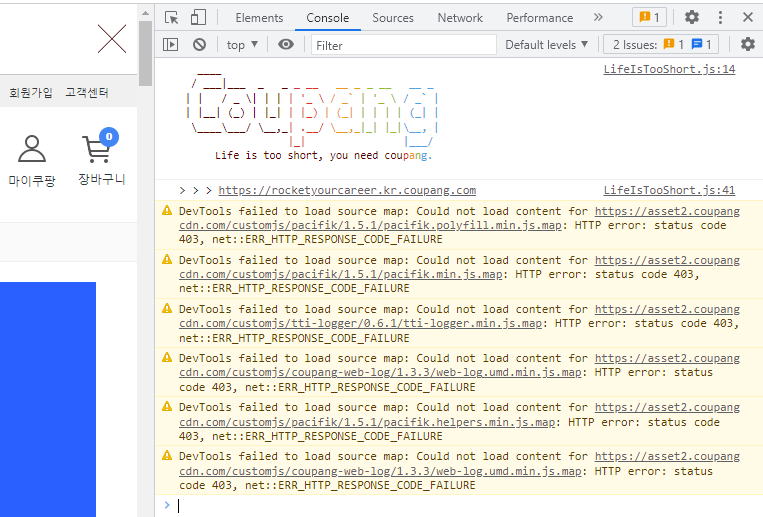Screen dimensions: 763x517
Task: Click the page scrollbar up arrow
Action: (x=145, y=13)
